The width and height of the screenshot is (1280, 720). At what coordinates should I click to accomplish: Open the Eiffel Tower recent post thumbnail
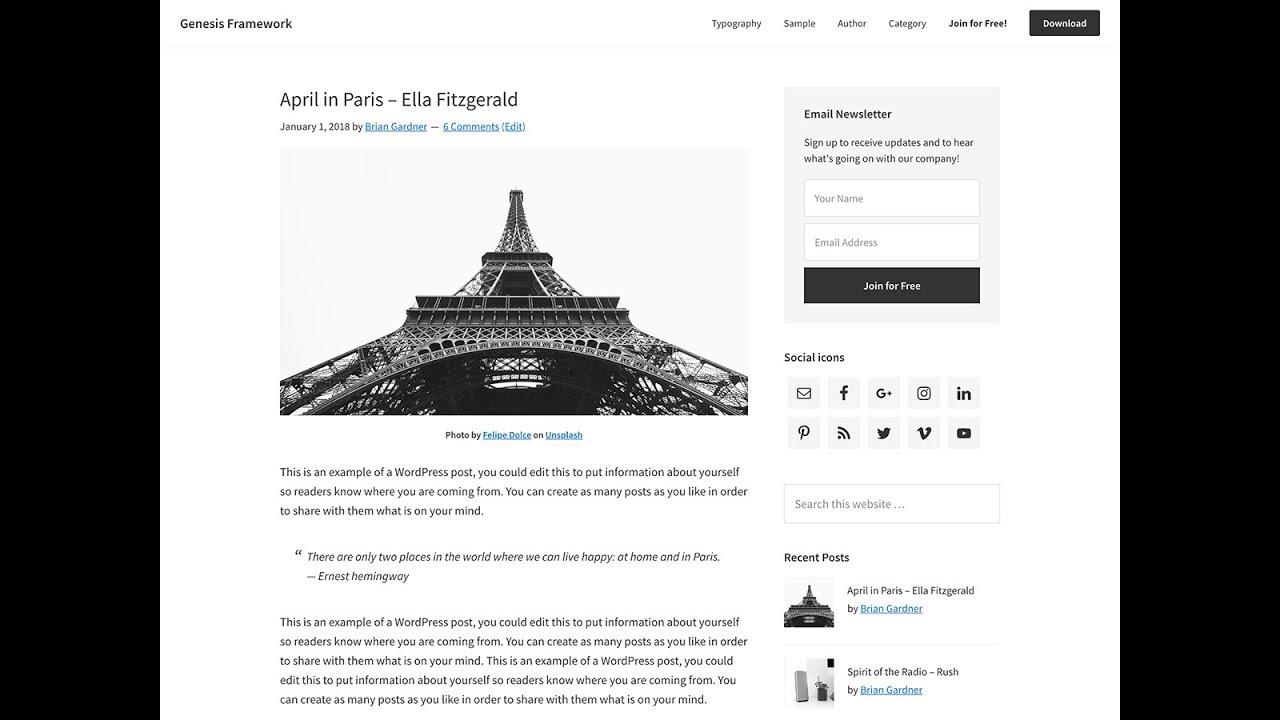809,602
